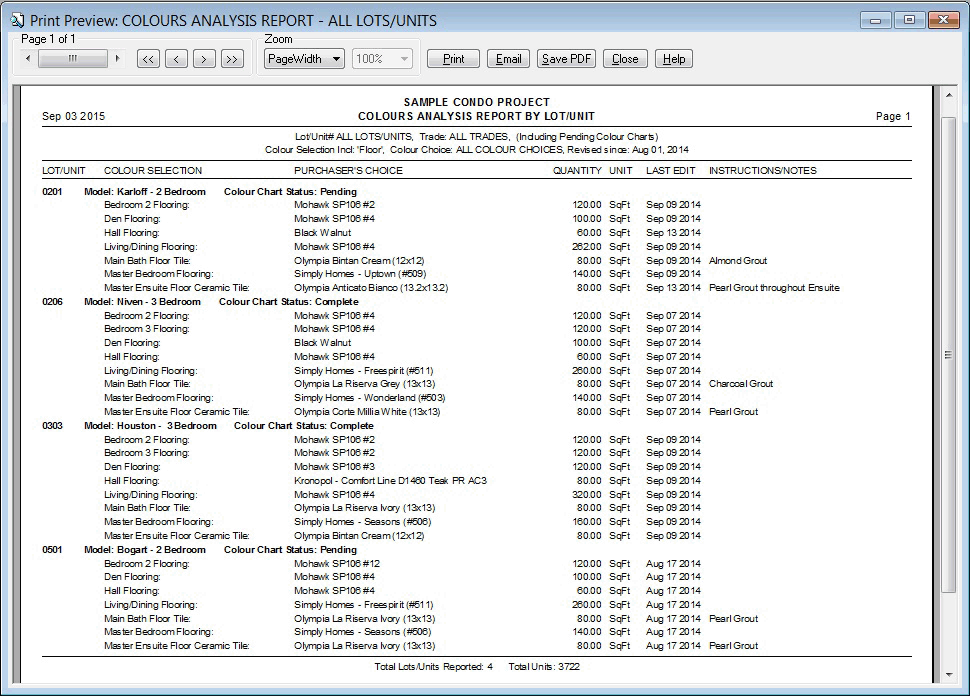Click 'Almond Grout' note
This screenshot has width=970, height=696.
point(738,260)
